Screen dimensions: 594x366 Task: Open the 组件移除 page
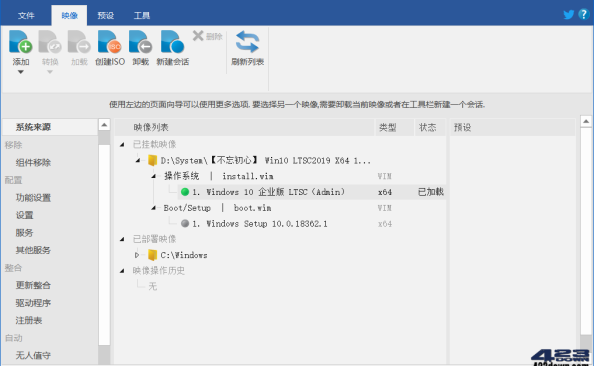click(33, 163)
